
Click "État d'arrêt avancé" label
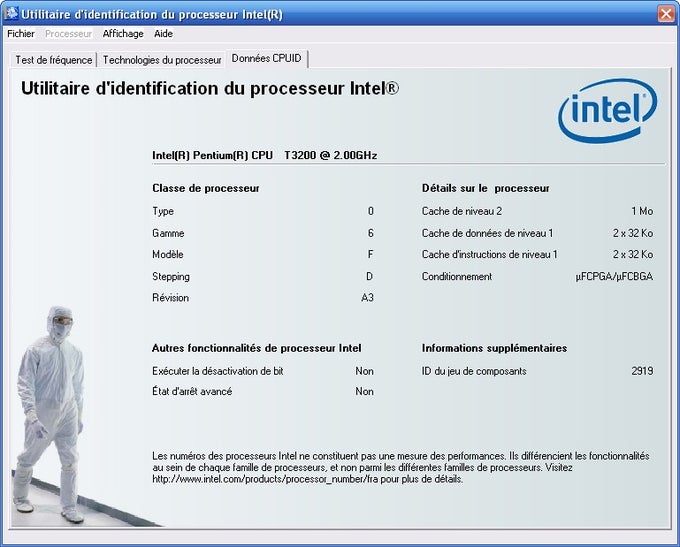(192, 391)
